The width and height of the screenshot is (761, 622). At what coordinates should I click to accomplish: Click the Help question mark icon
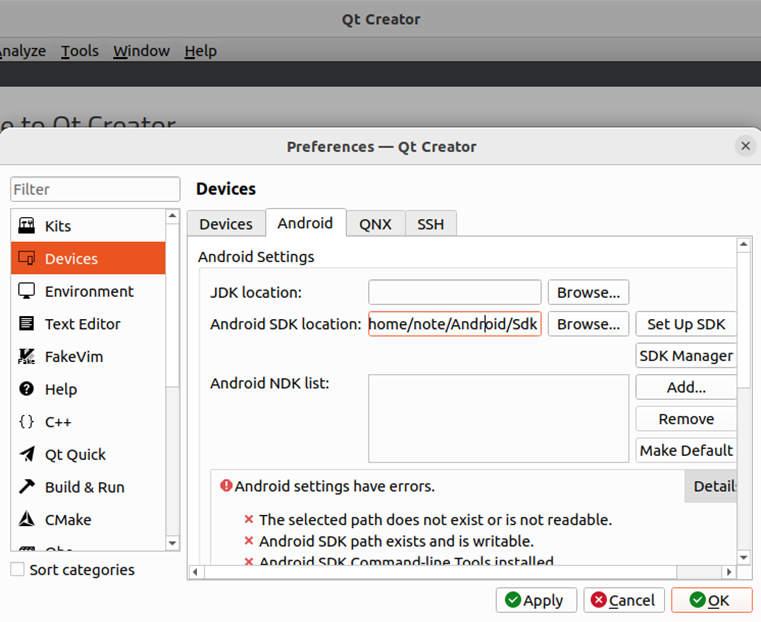point(26,389)
